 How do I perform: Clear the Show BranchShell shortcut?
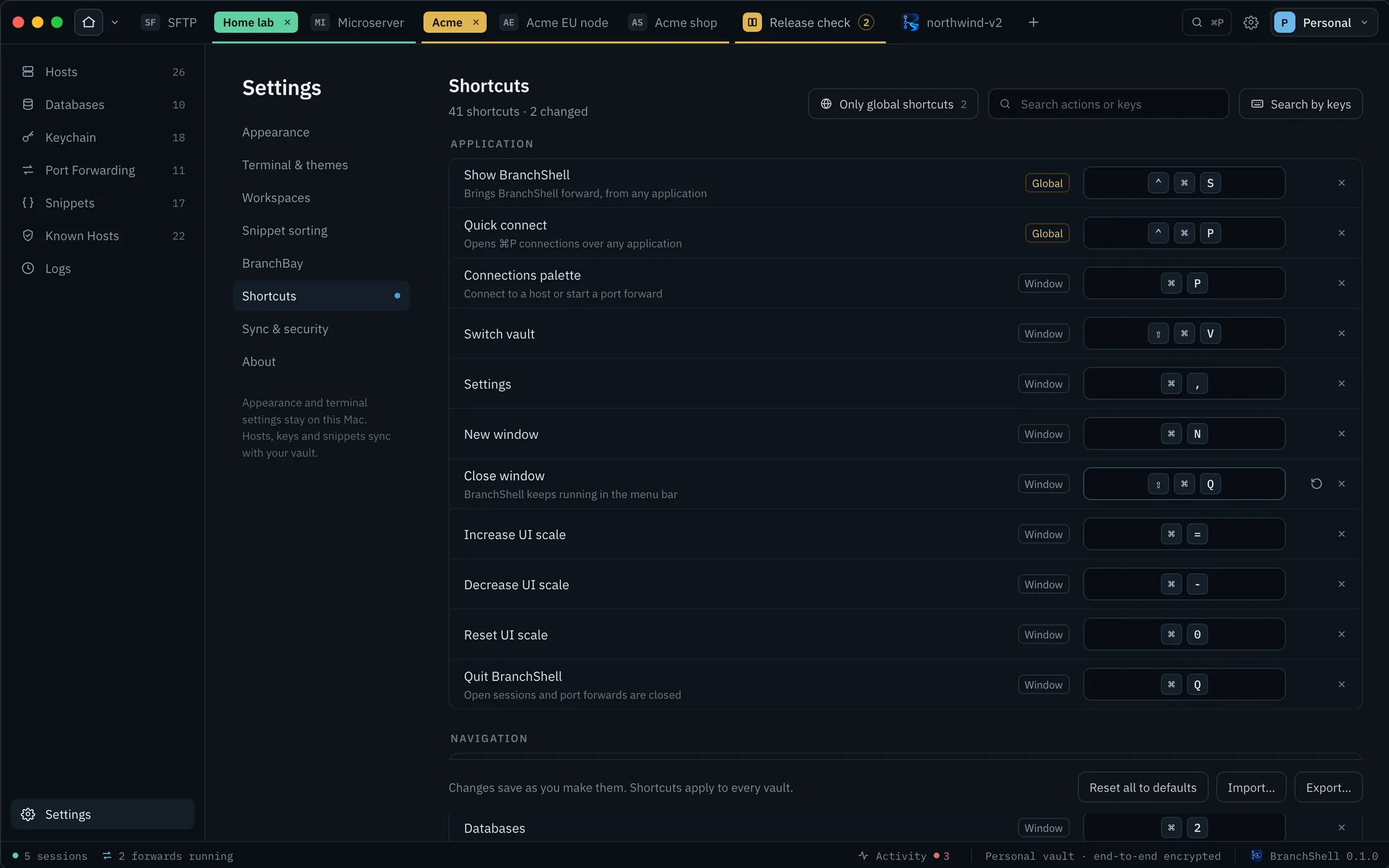click(x=1341, y=183)
